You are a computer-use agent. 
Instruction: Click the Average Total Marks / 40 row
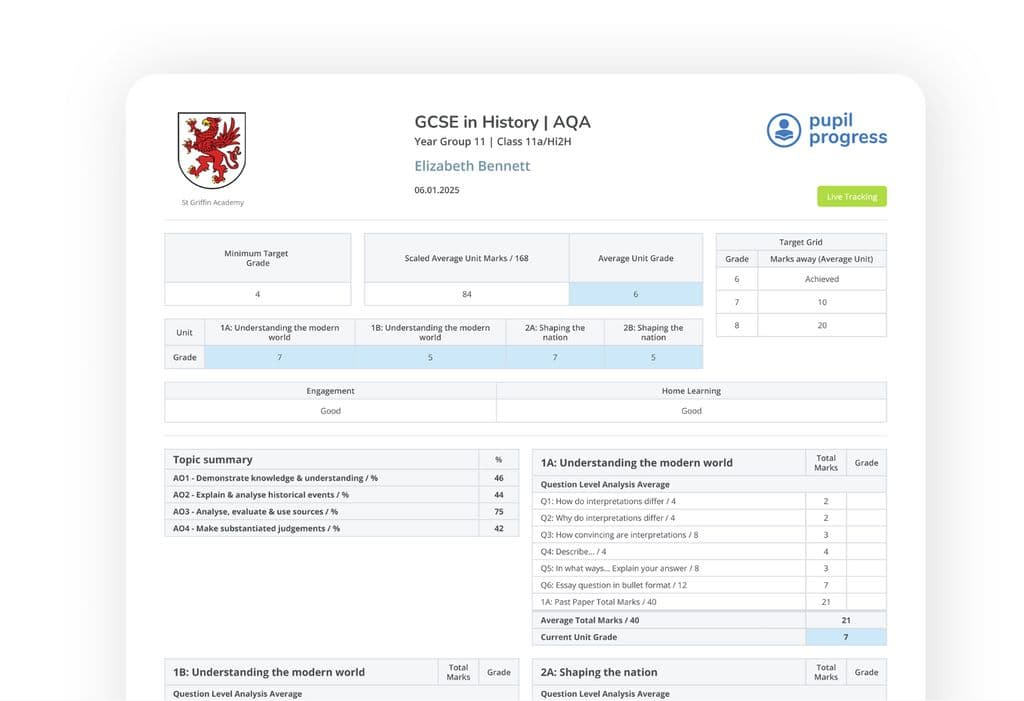709,620
